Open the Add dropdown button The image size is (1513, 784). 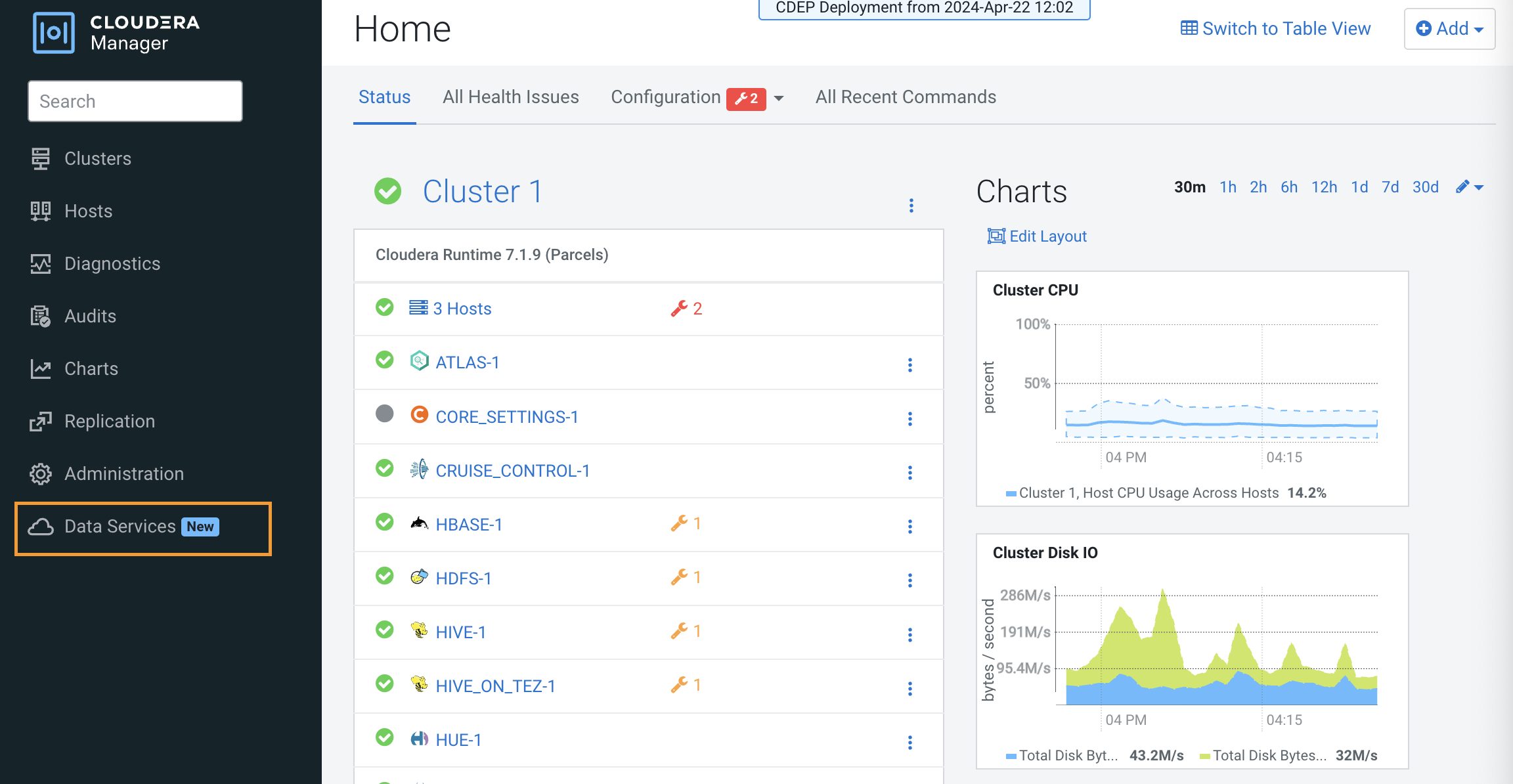click(1449, 29)
